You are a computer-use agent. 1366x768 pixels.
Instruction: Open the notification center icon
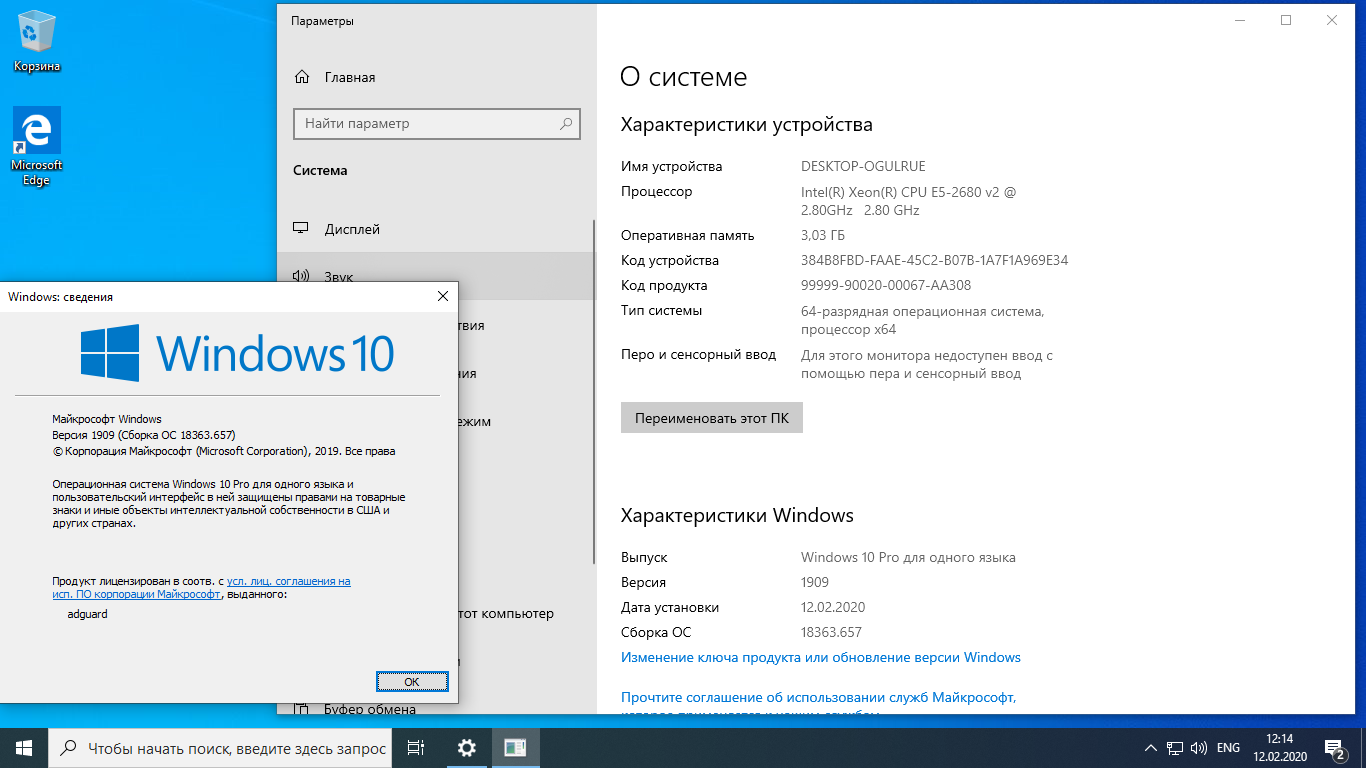(x=1335, y=748)
